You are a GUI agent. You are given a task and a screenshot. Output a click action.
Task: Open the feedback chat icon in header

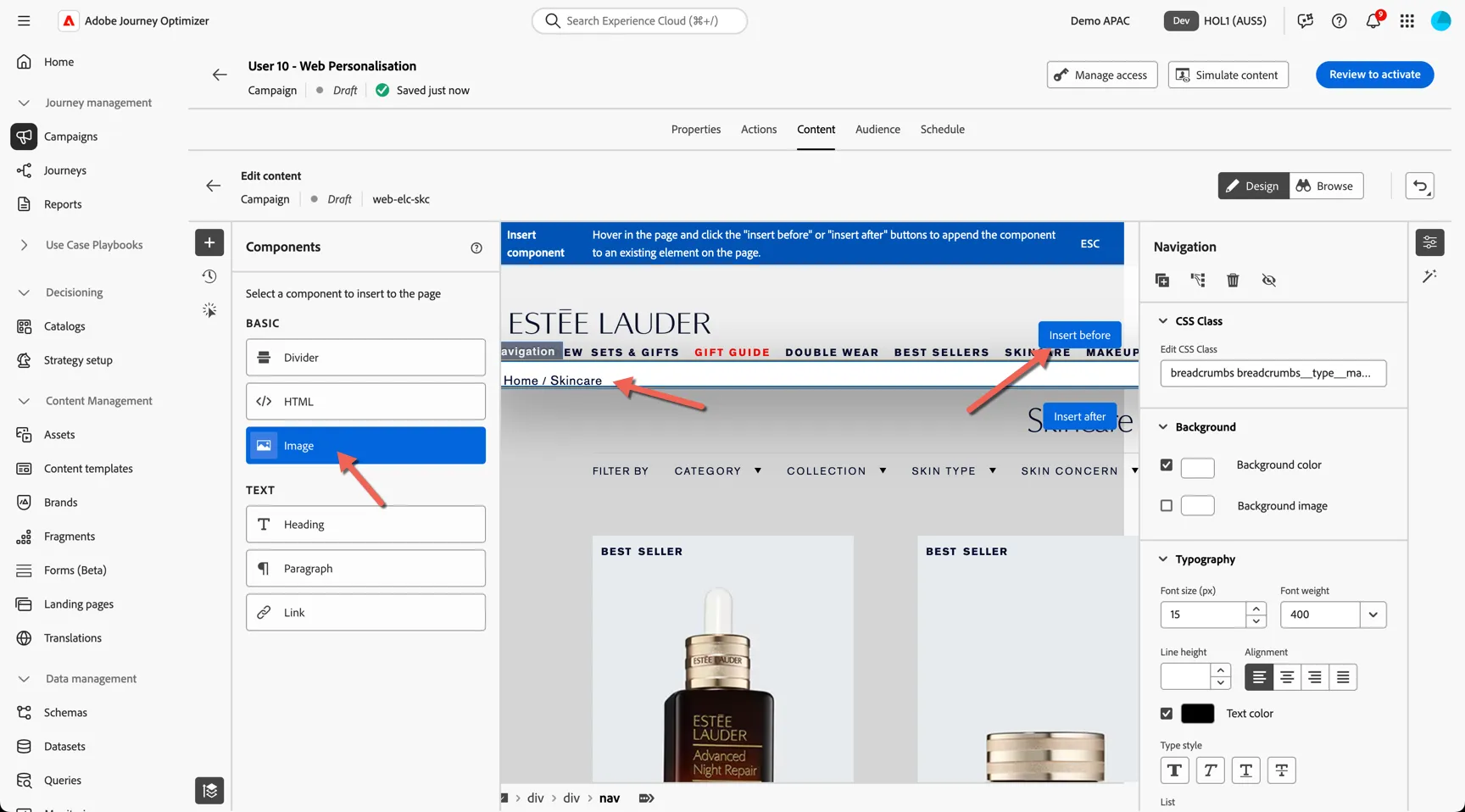coord(1305,20)
